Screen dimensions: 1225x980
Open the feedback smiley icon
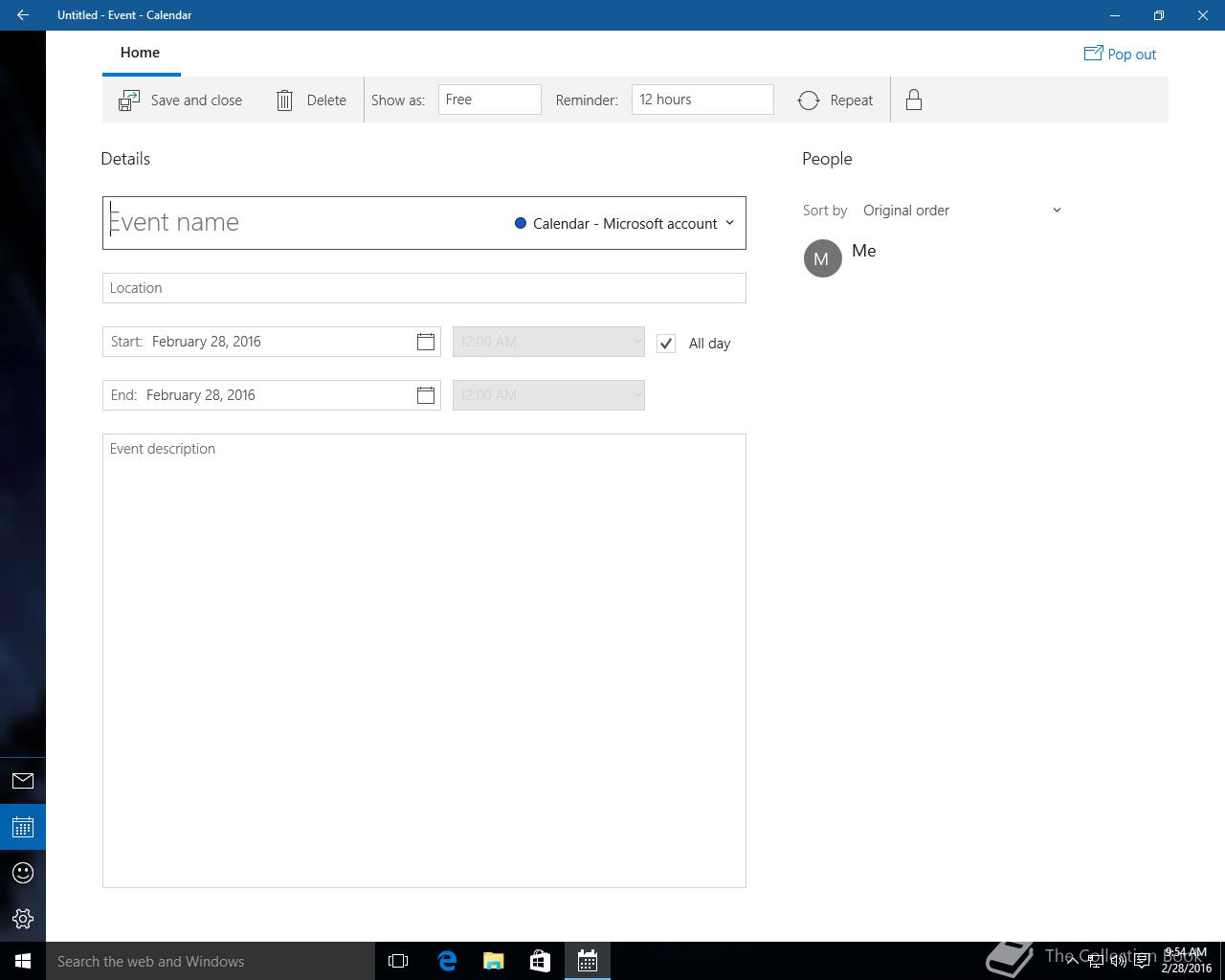(23, 873)
